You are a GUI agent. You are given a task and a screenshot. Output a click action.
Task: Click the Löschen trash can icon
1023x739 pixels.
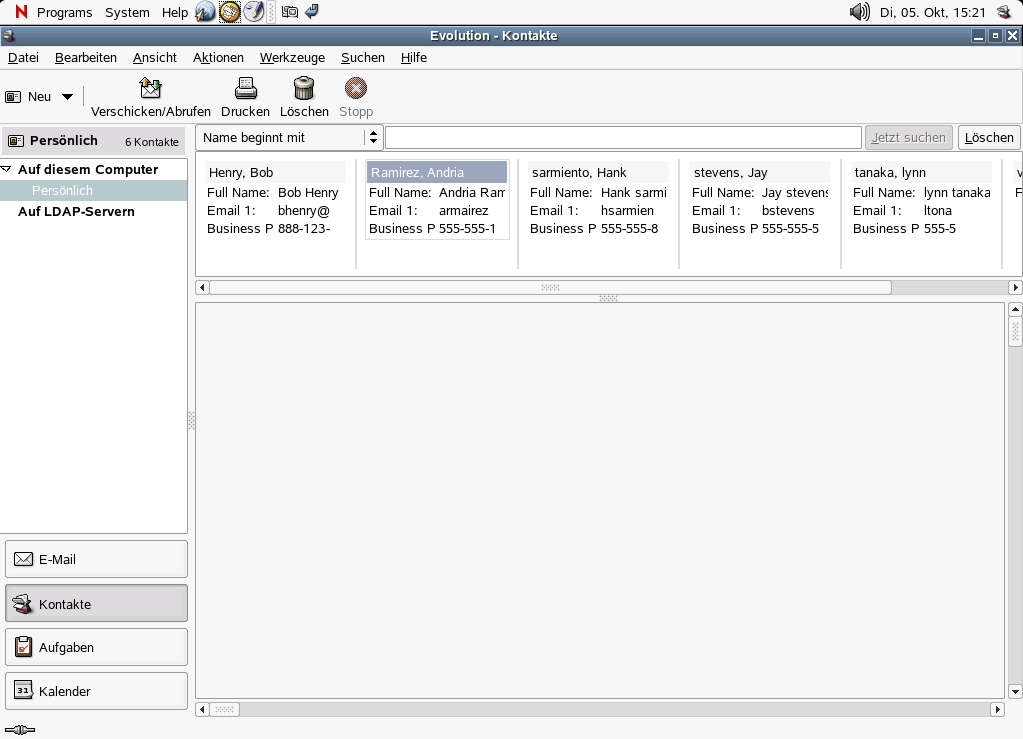pos(304,88)
